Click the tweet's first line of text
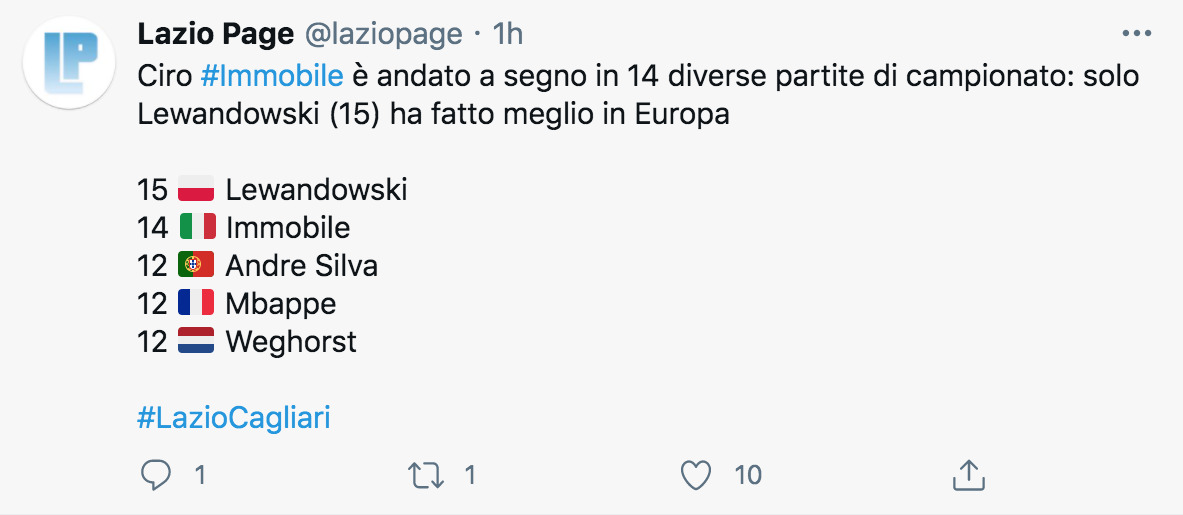 click(640, 76)
